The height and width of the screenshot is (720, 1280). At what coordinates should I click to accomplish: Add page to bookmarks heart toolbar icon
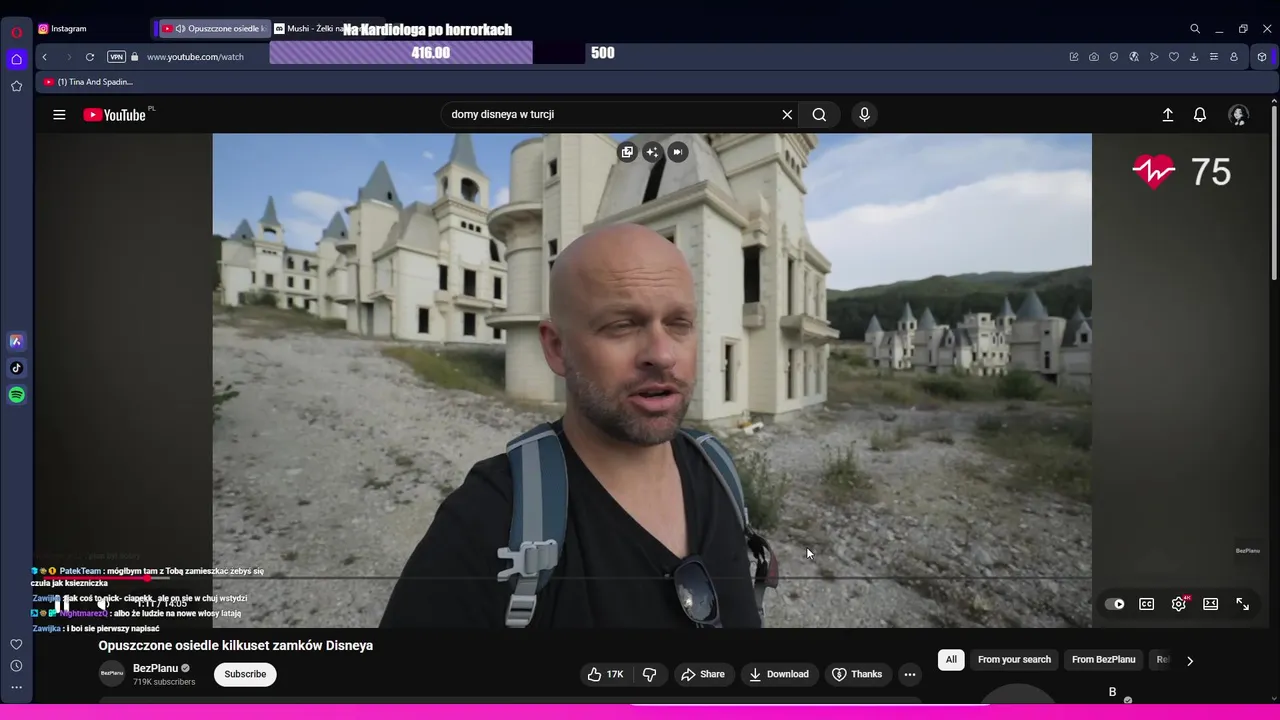[1174, 57]
